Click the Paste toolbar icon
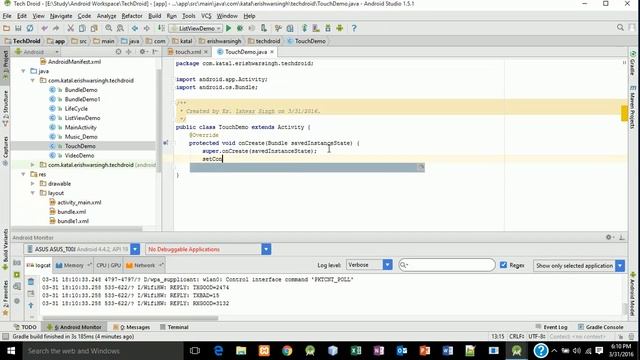Screen dimensions: 640x360 (x=94, y=28)
